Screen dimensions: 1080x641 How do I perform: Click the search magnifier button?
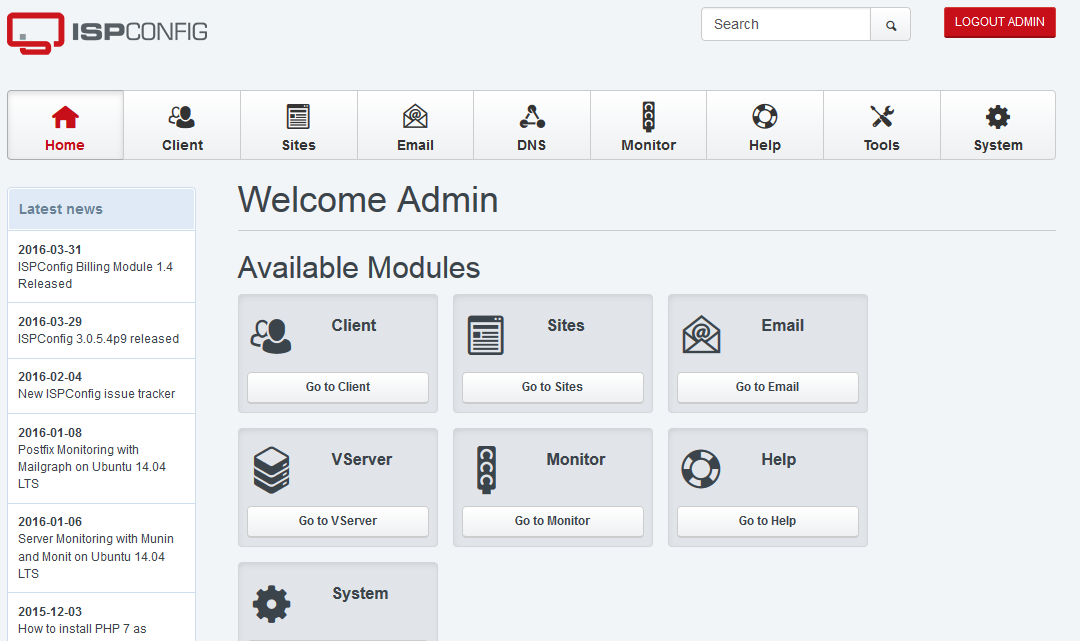[891, 25]
